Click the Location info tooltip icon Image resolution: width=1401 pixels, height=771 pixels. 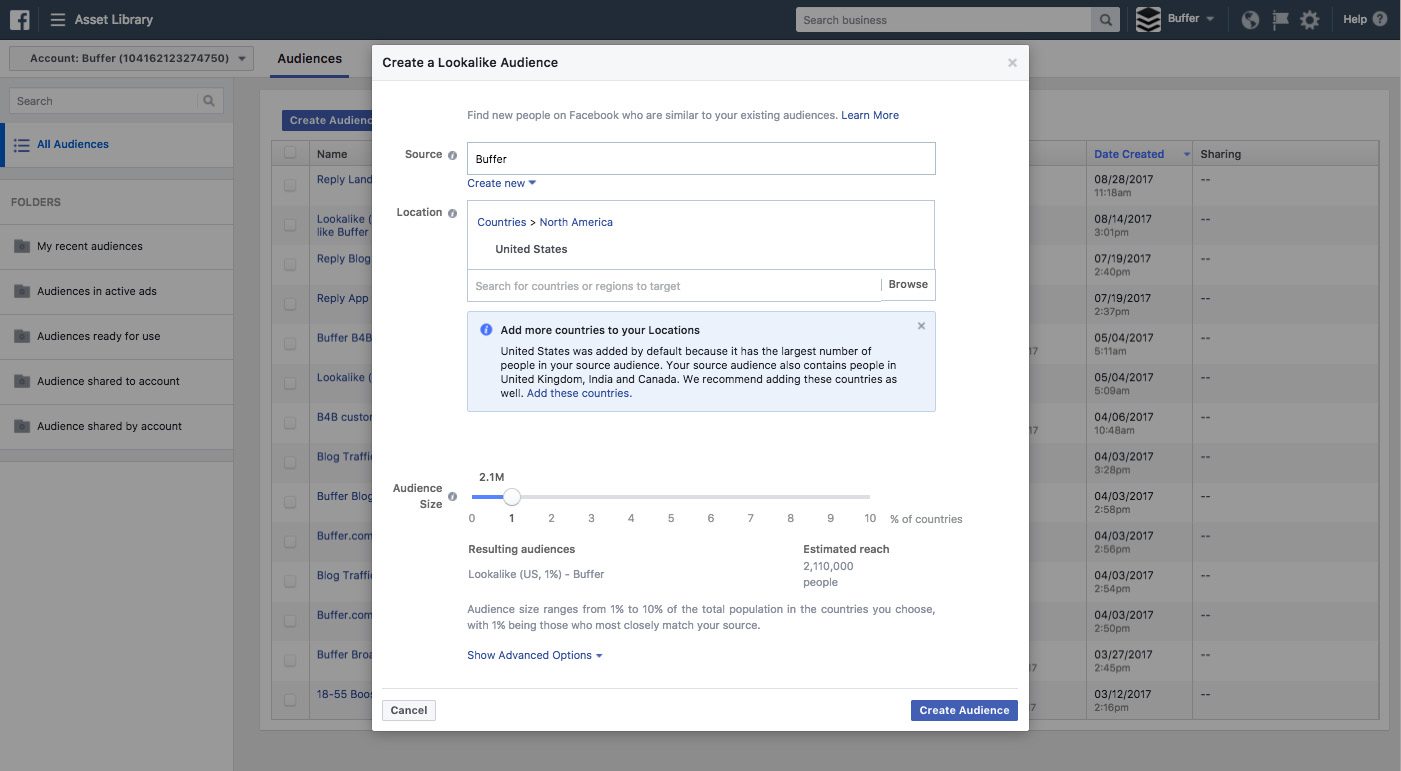click(x=452, y=213)
